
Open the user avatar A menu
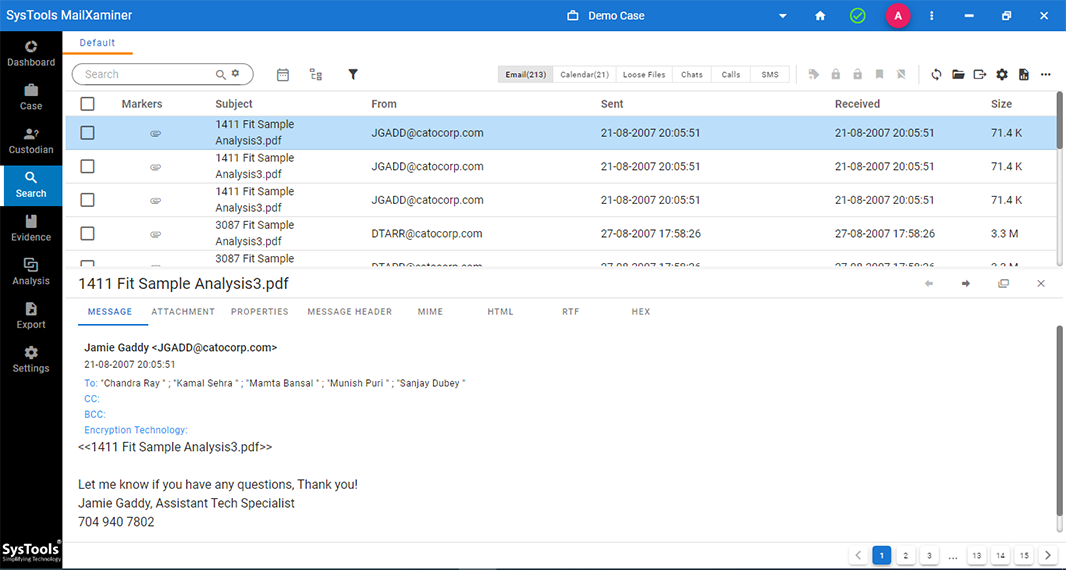(898, 16)
